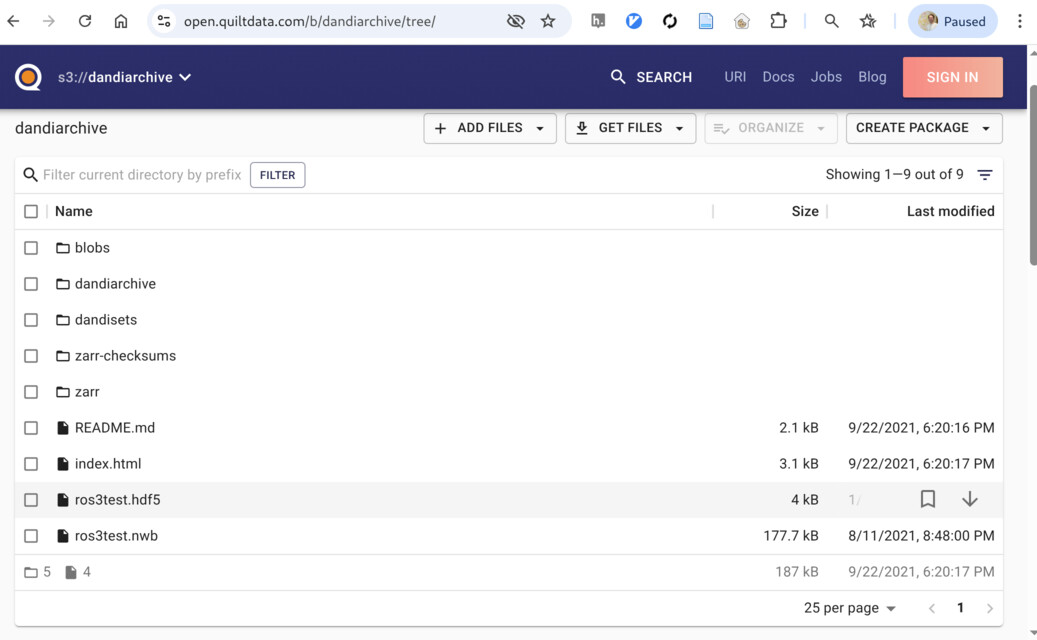
Task: Tick the ros3test.hdf5 checkbox
Action: coord(31,500)
